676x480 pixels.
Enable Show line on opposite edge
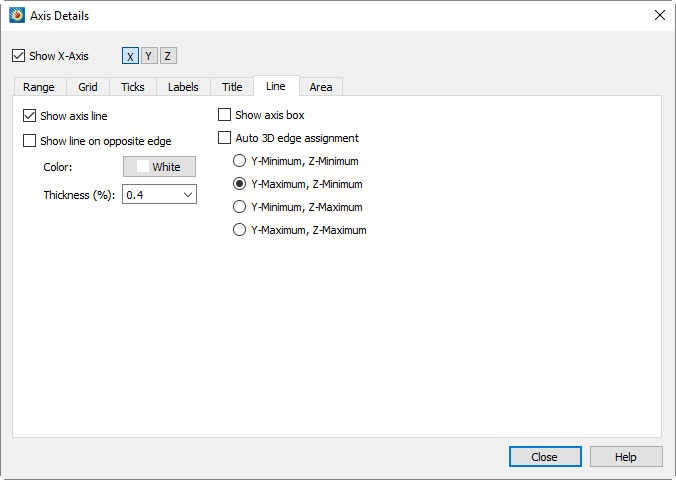click(x=29, y=141)
